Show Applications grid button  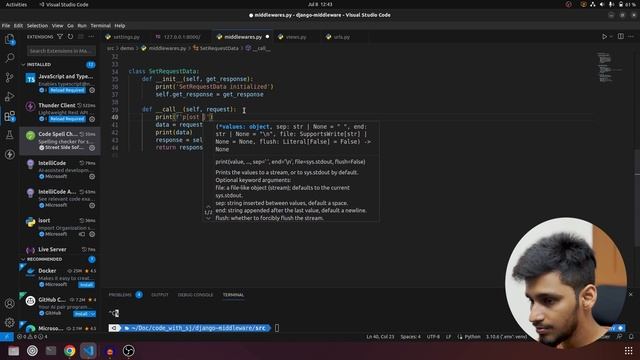click(x=629, y=351)
